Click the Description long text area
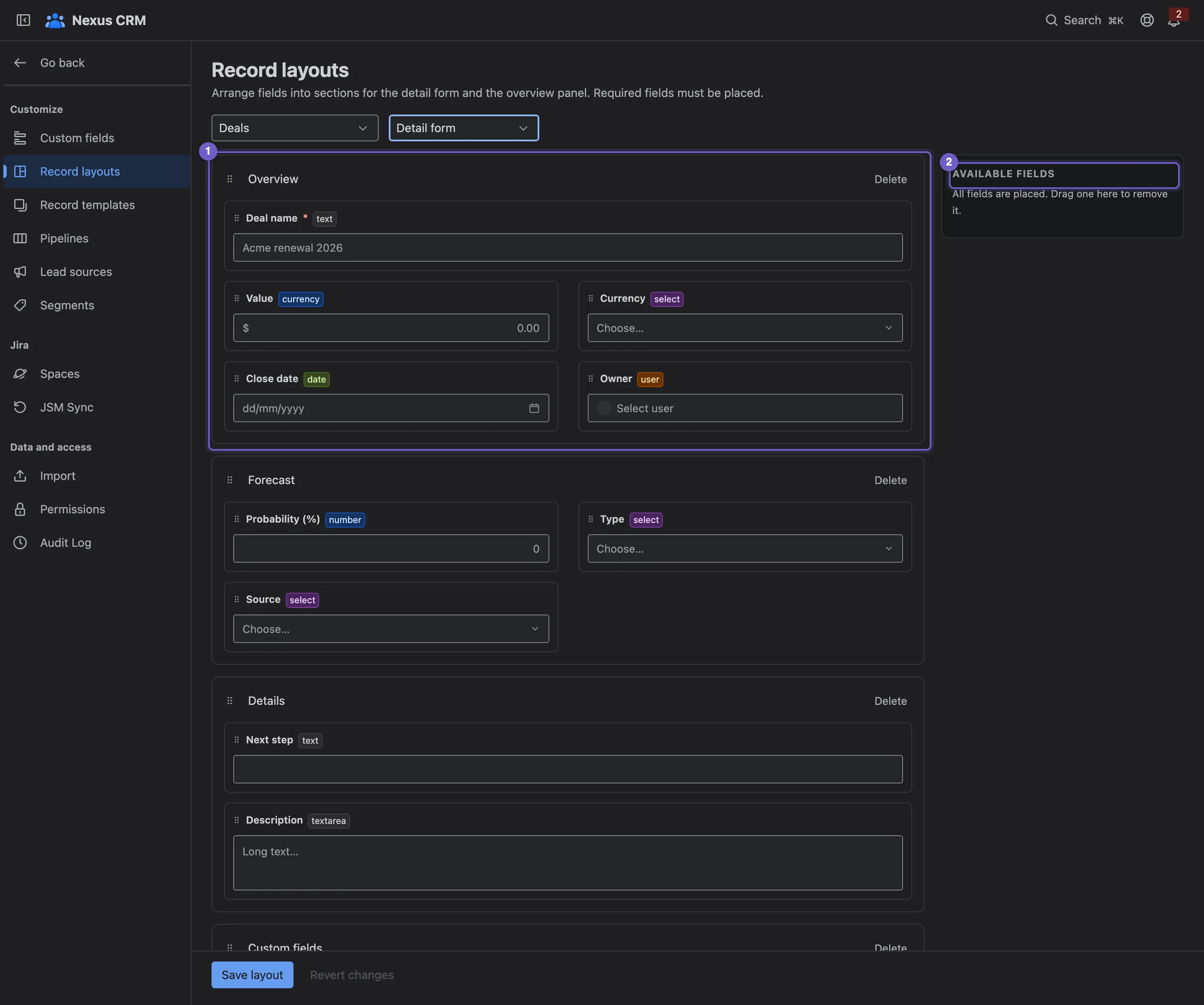1204x1005 pixels. tap(568, 863)
